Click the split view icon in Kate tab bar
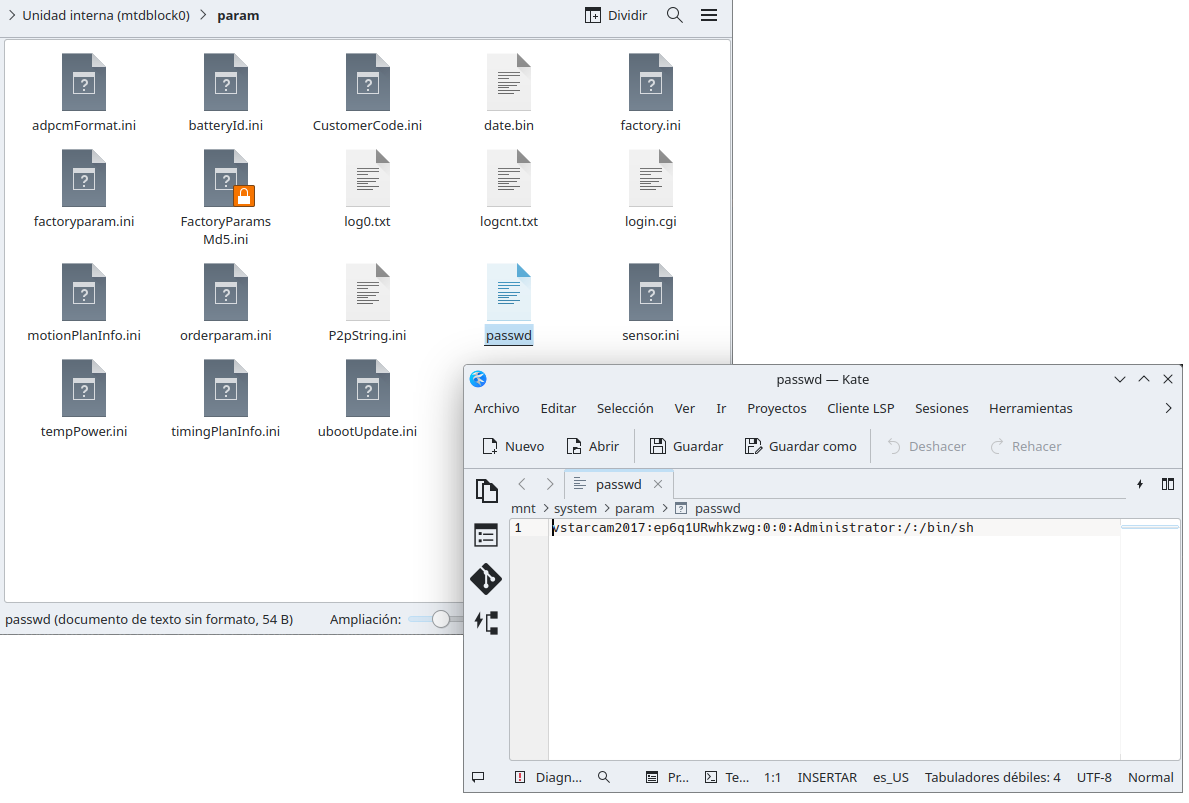The image size is (1189, 803). (x=1167, y=484)
